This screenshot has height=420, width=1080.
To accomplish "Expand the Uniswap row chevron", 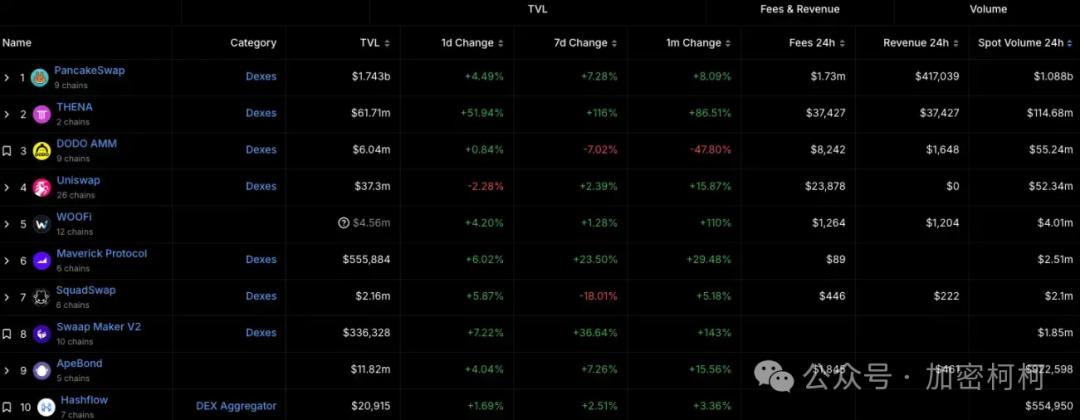I will tap(7, 187).
